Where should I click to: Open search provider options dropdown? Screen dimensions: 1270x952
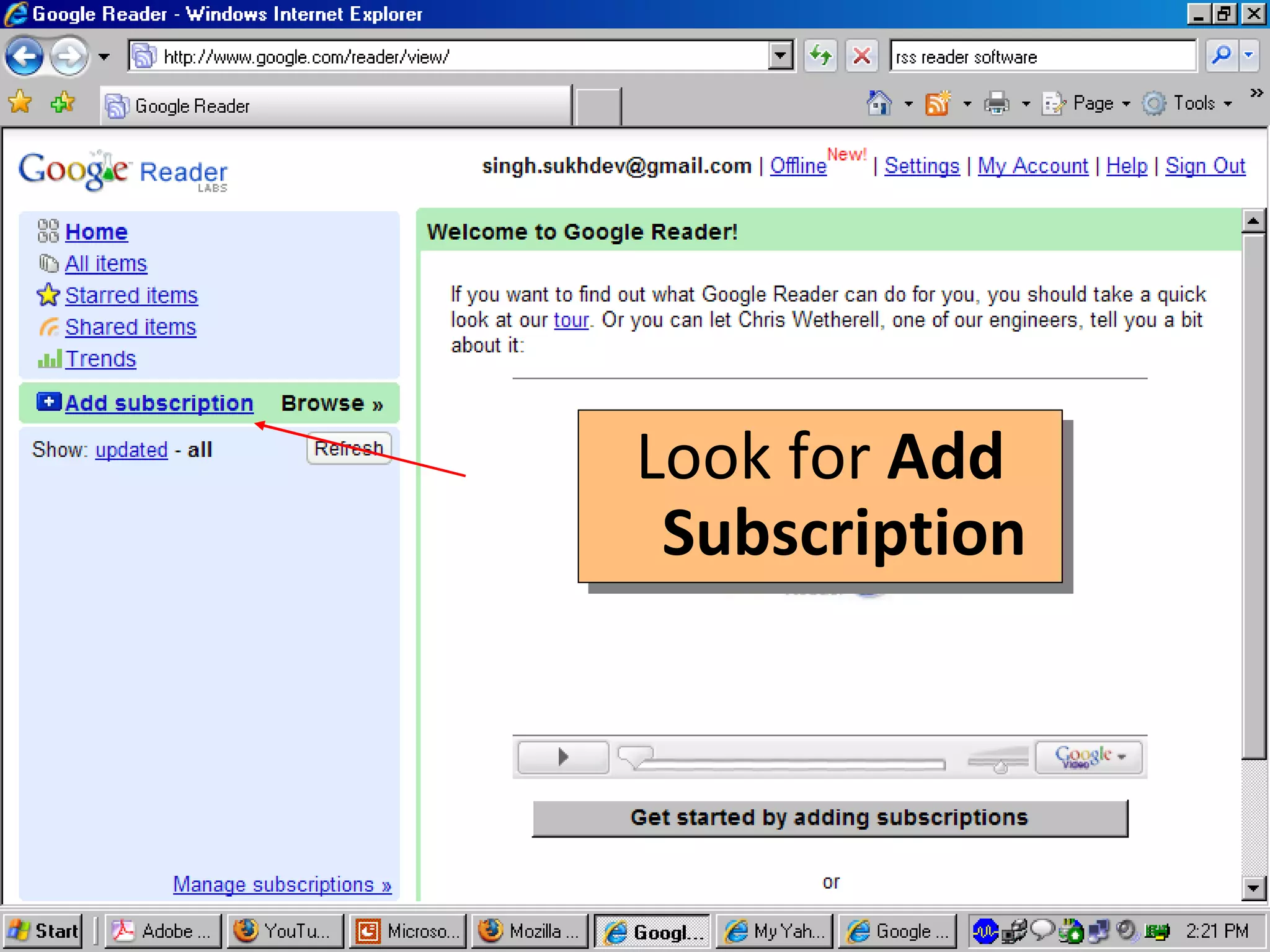1249,56
